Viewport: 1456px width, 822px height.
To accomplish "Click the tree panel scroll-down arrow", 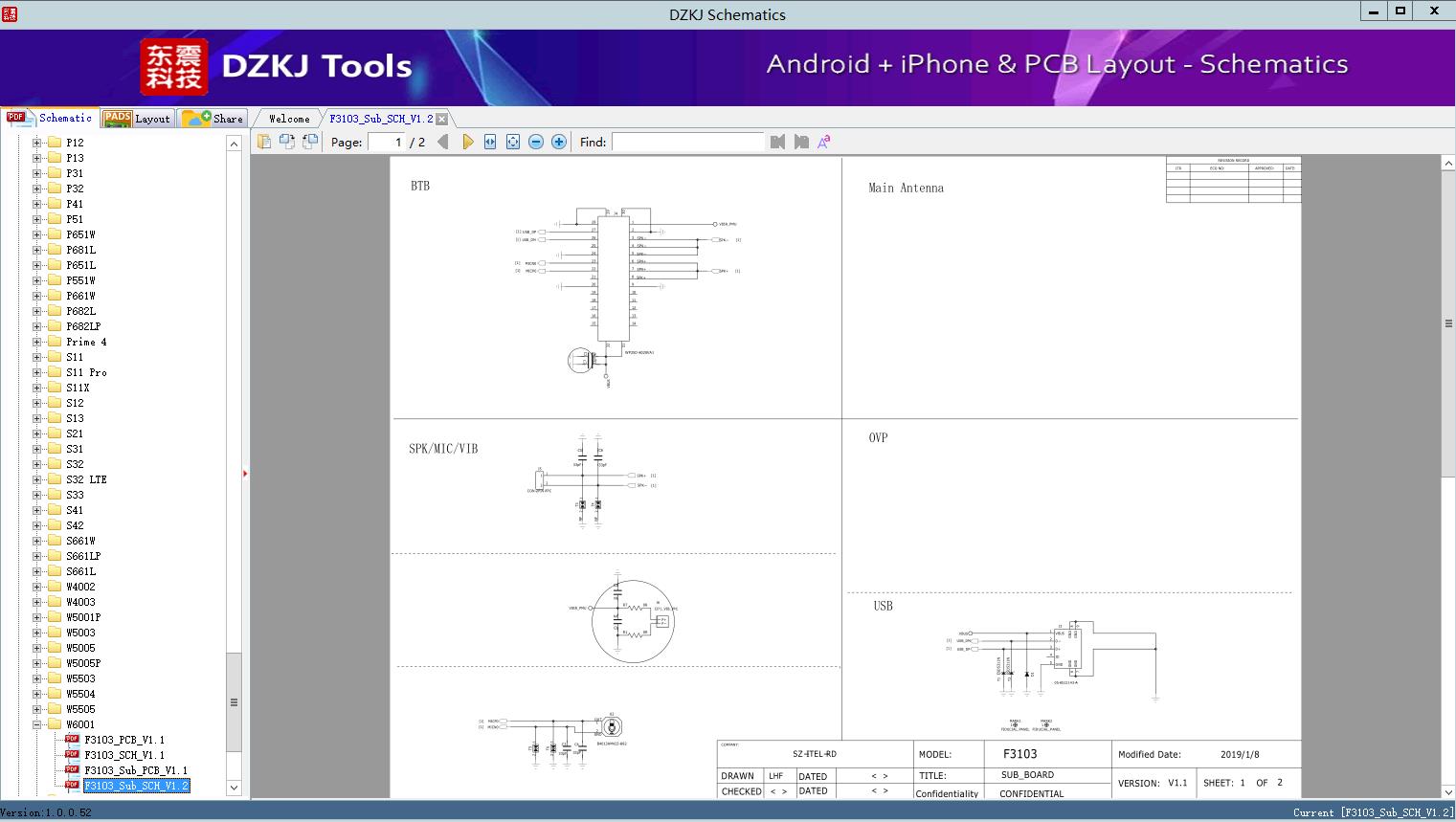I will coord(234,788).
